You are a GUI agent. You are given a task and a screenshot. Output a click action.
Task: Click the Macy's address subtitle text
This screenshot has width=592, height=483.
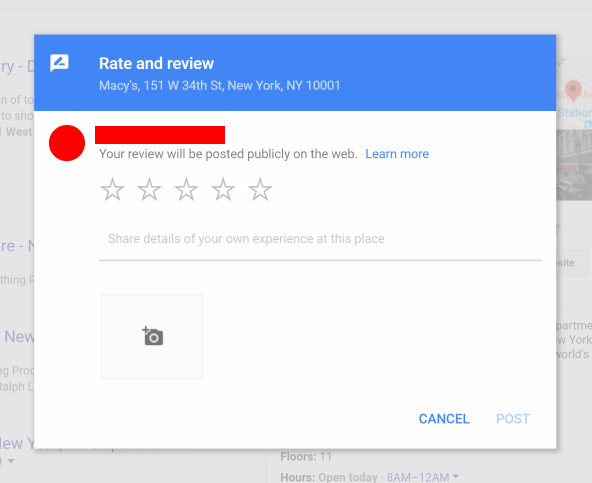tap(219, 86)
